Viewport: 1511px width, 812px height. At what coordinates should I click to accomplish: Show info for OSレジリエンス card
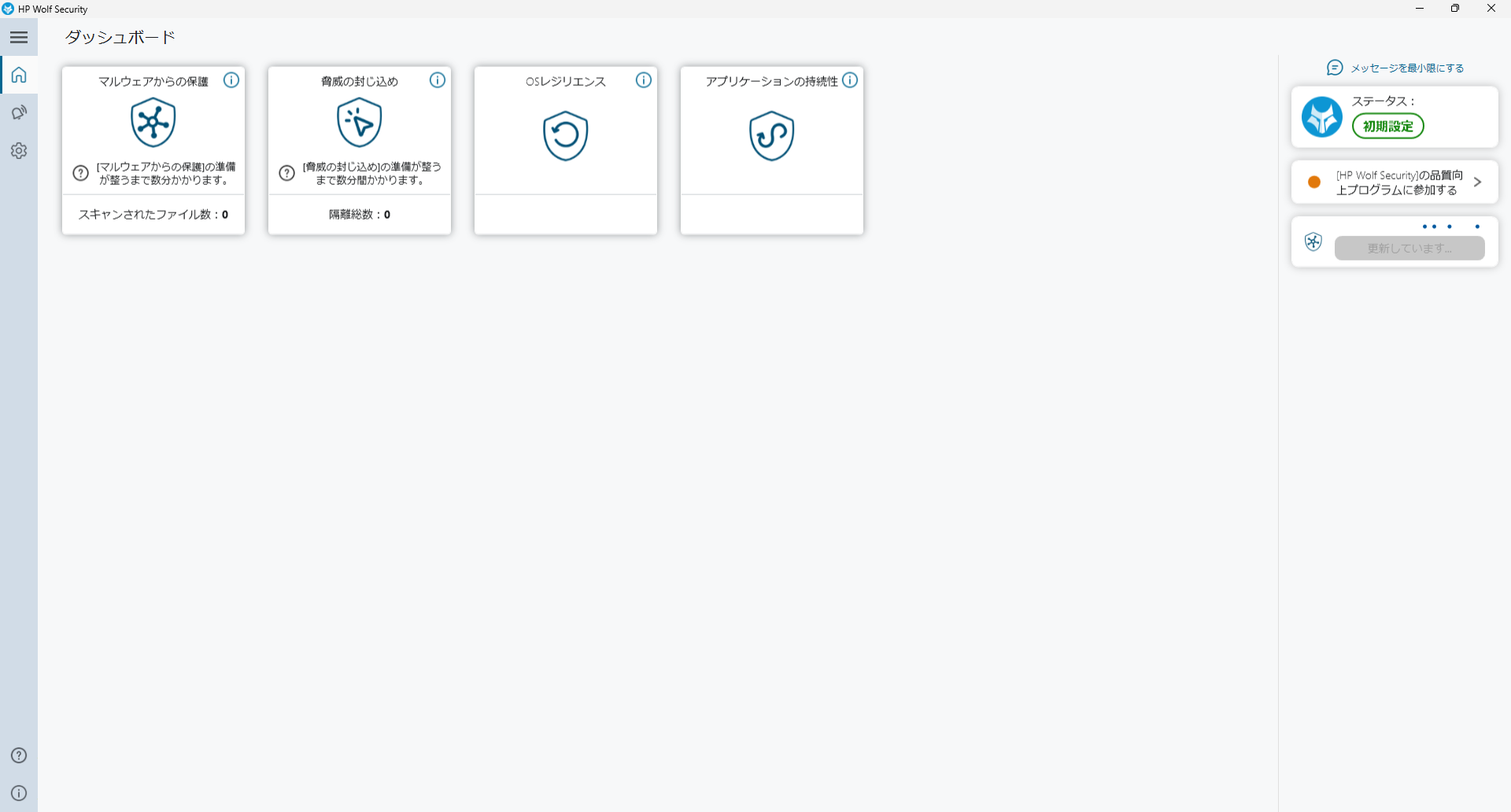tap(644, 80)
